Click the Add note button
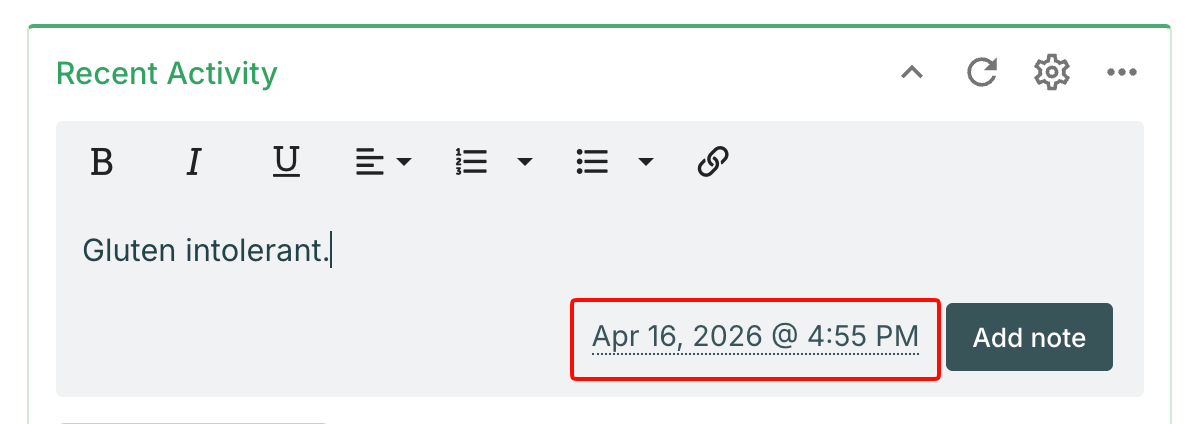 click(x=1029, y=337)
